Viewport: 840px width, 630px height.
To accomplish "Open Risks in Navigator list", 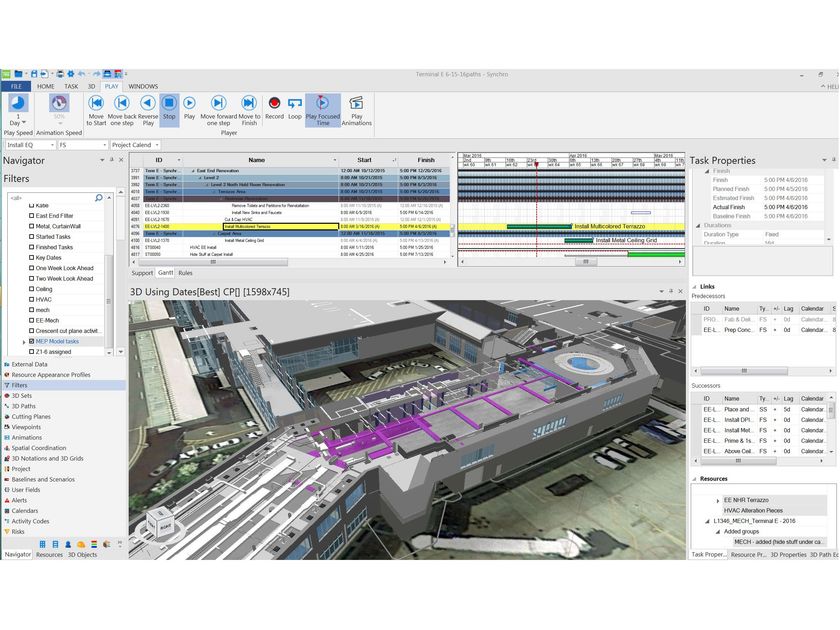I will click(18, 532).
